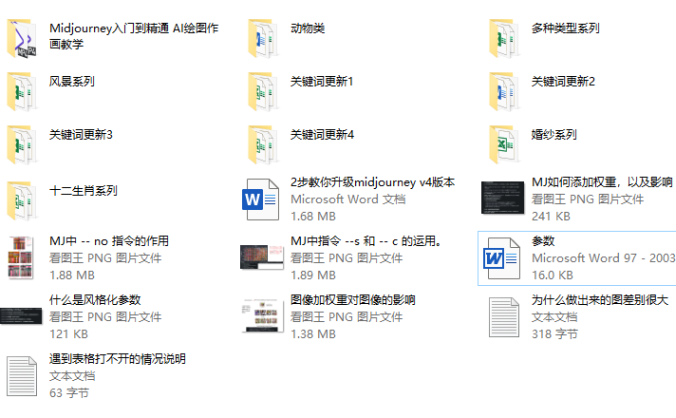Select the thumbnail of 什么是风格化参数
Screen dimensions: 676x418
(x=21, y=316)
